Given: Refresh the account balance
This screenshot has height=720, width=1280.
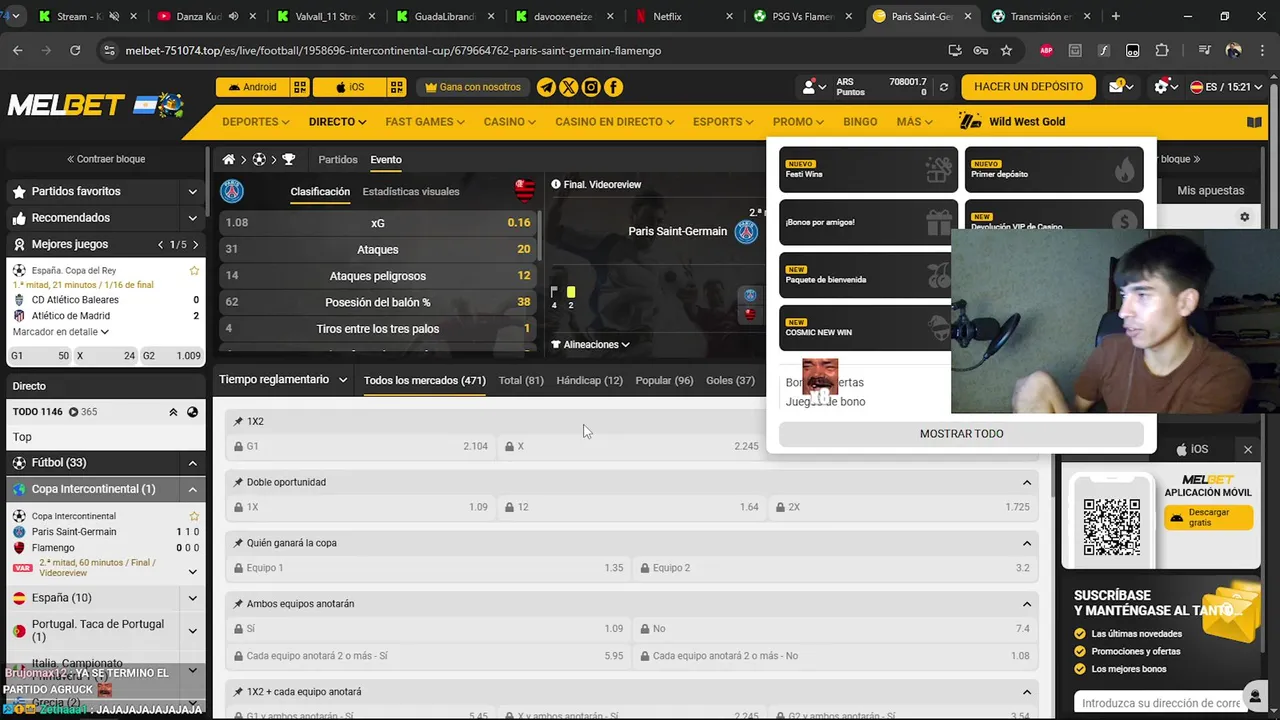Looking at the screenshot, I should (943, 87).
